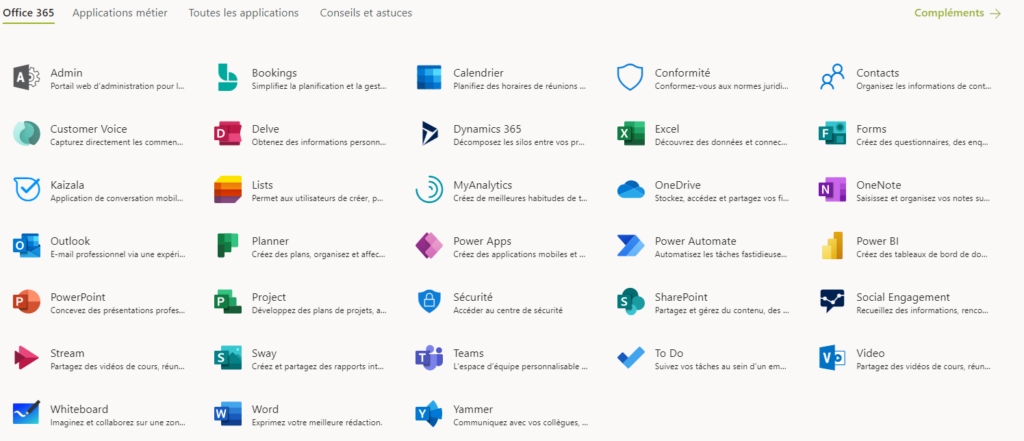The height and width of the screenshot is (441, 1024).
Task: Select the Lists app icon
Action: 228,190
